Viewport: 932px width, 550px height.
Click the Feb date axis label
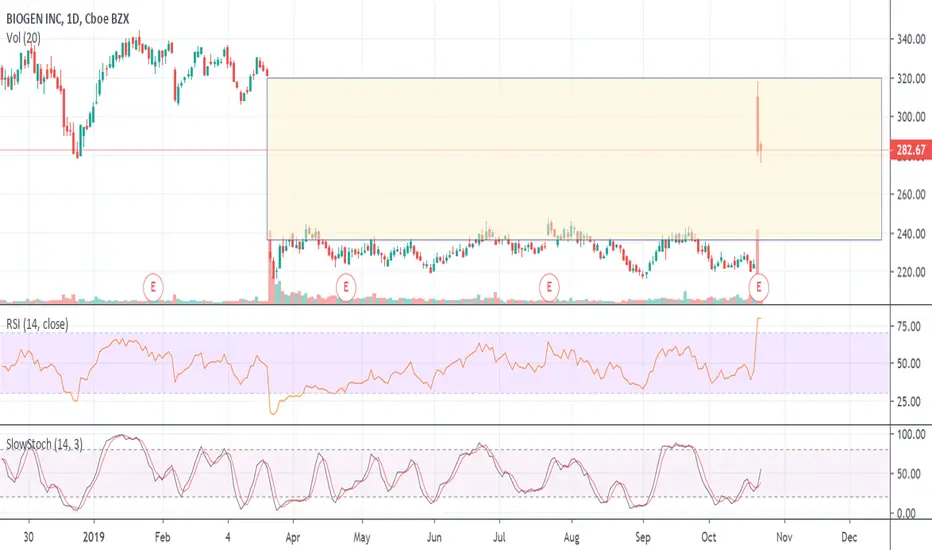pos(162,537)
